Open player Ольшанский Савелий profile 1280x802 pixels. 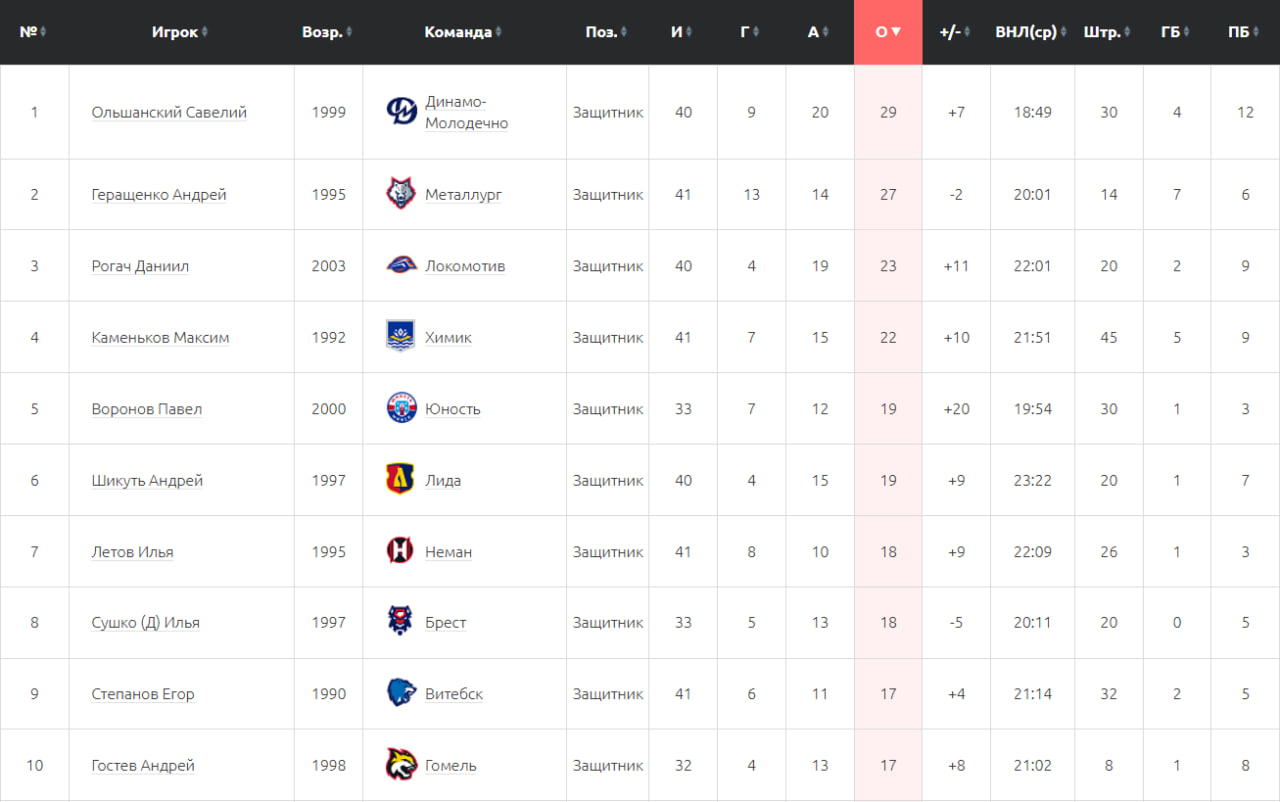point(169,112)
